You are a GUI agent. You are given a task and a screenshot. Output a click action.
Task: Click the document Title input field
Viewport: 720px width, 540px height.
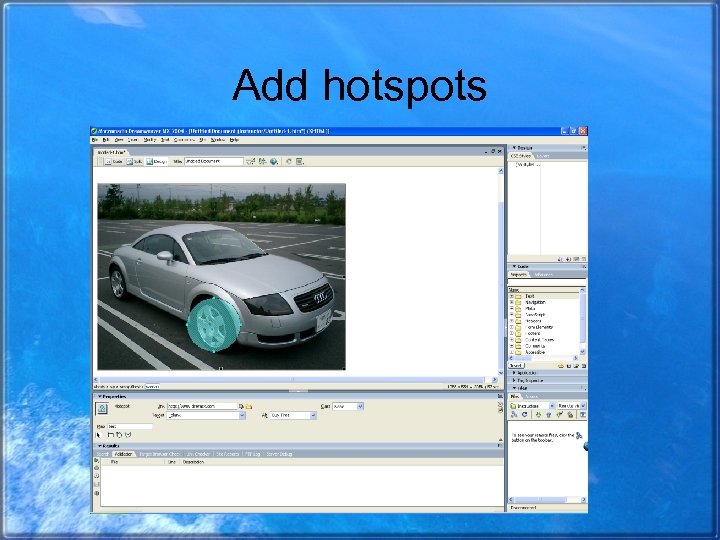click(x=214, y=161)
